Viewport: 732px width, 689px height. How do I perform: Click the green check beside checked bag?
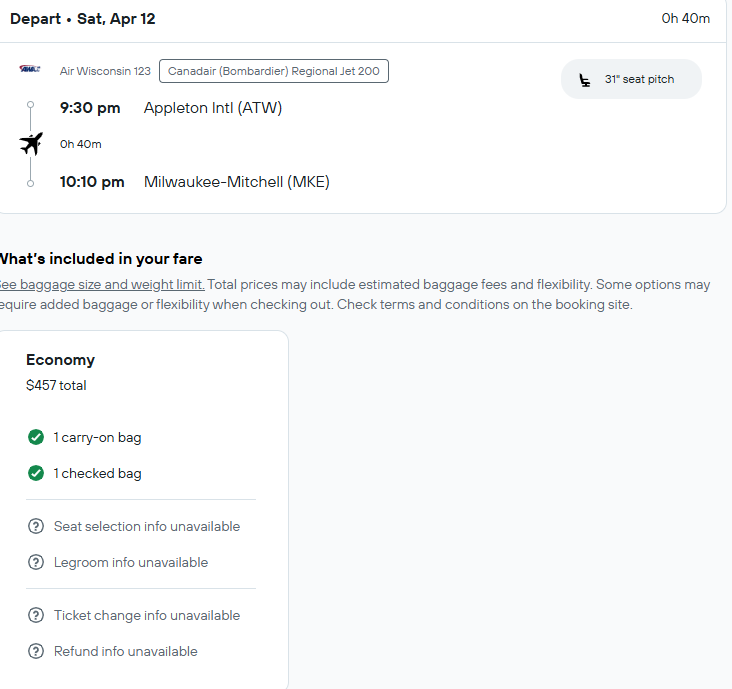click(x=36, y=473)
